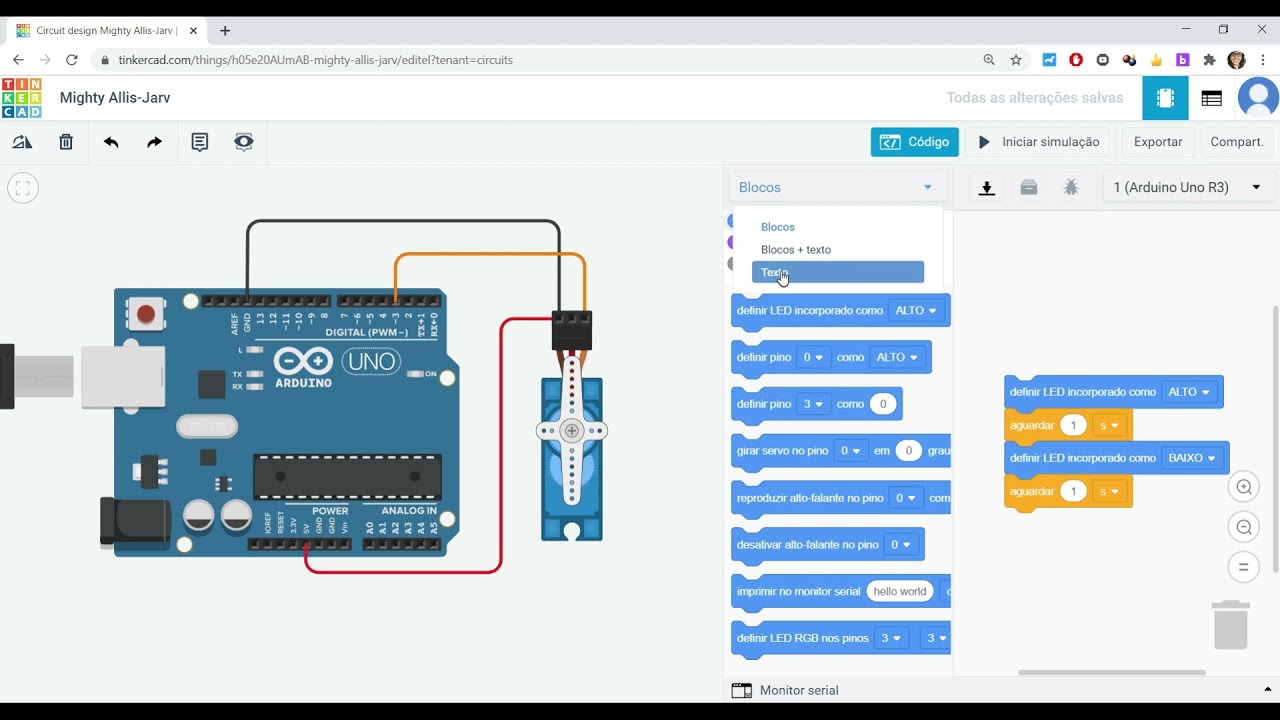
Task: Click the degrees field in girar servo block
Action: click(909, 451)
